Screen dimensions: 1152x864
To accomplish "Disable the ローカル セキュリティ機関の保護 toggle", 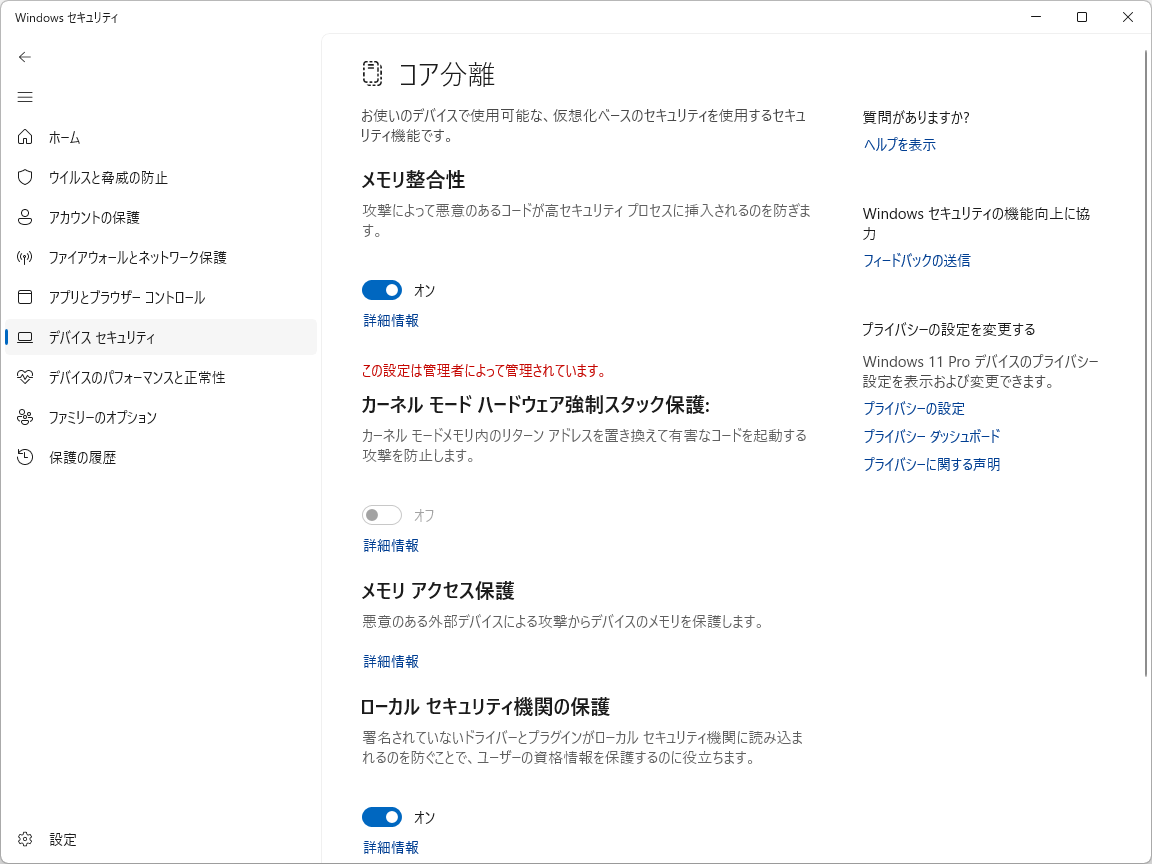I will point(381,817).
